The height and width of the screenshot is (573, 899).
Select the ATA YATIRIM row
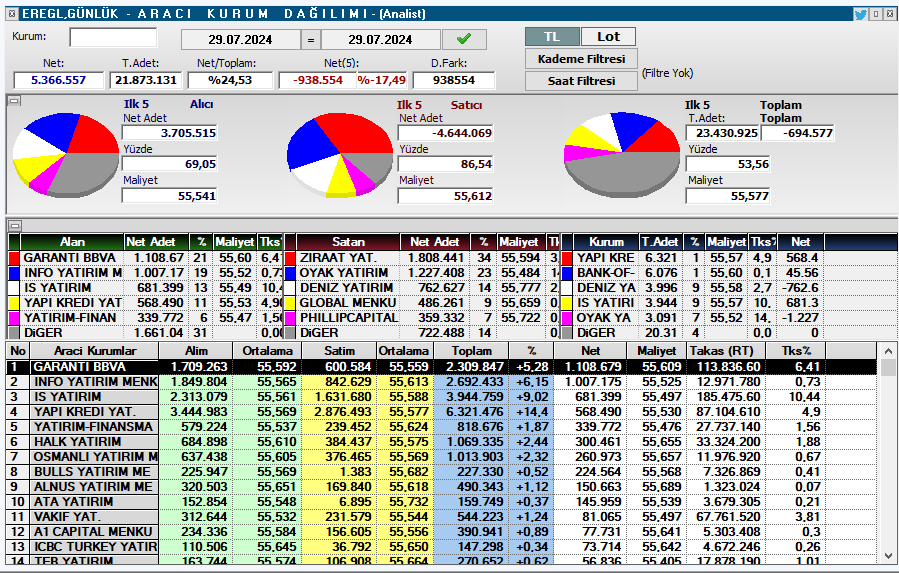(x=441, y=501)
